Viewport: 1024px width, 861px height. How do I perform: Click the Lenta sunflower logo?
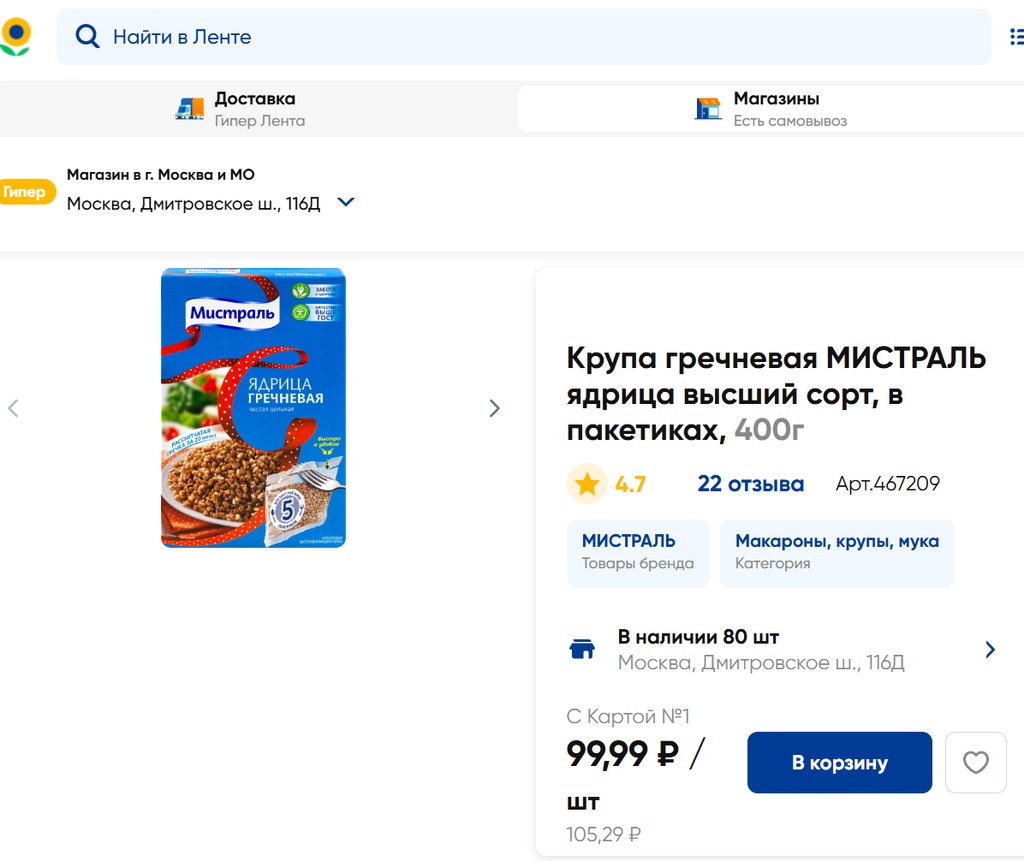click(15, 36)
